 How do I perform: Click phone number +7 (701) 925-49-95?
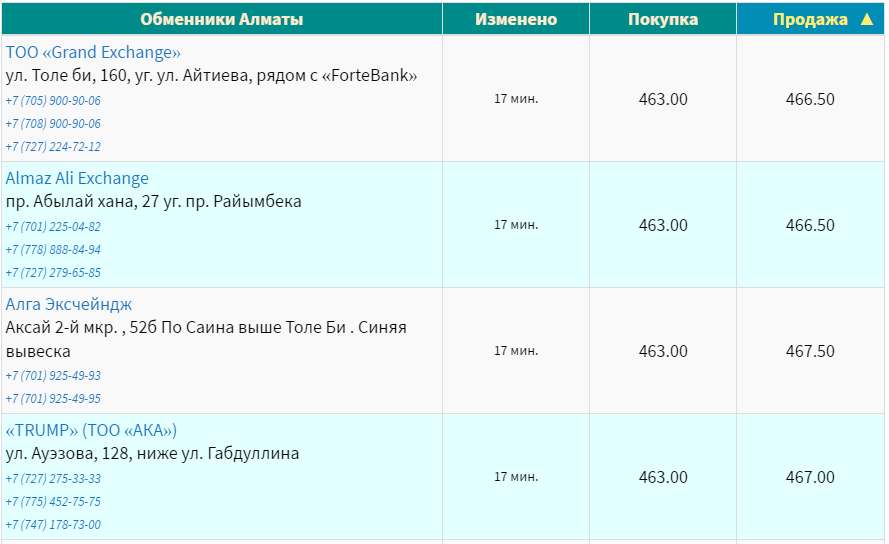[x=53, y=399]
